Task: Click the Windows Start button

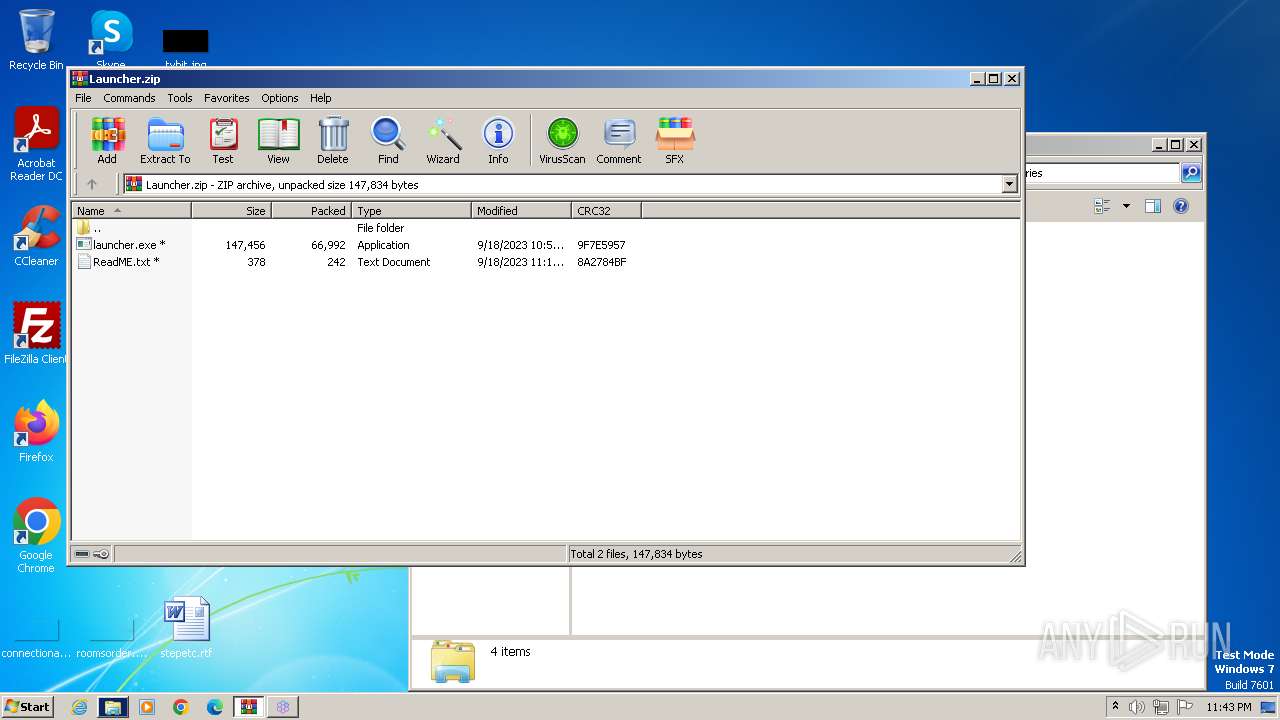Action: click(x=28, y=707)
